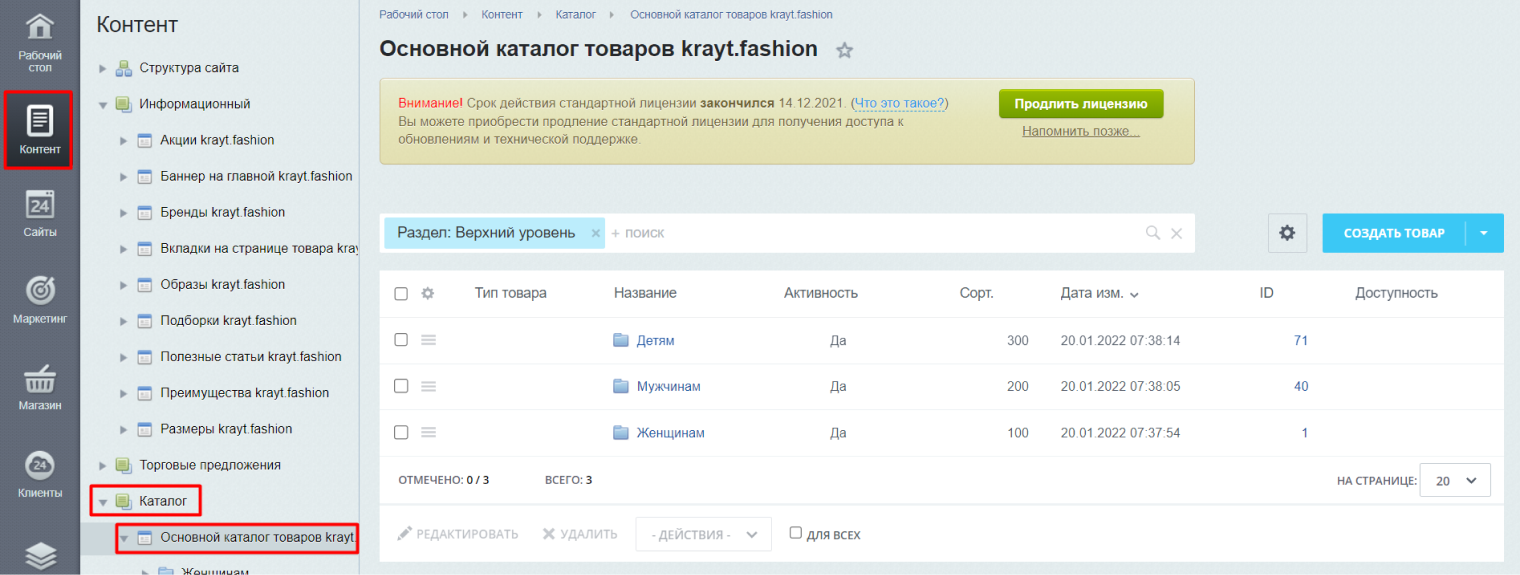Check the Женщинам row checkbox

tap(401, 433)
